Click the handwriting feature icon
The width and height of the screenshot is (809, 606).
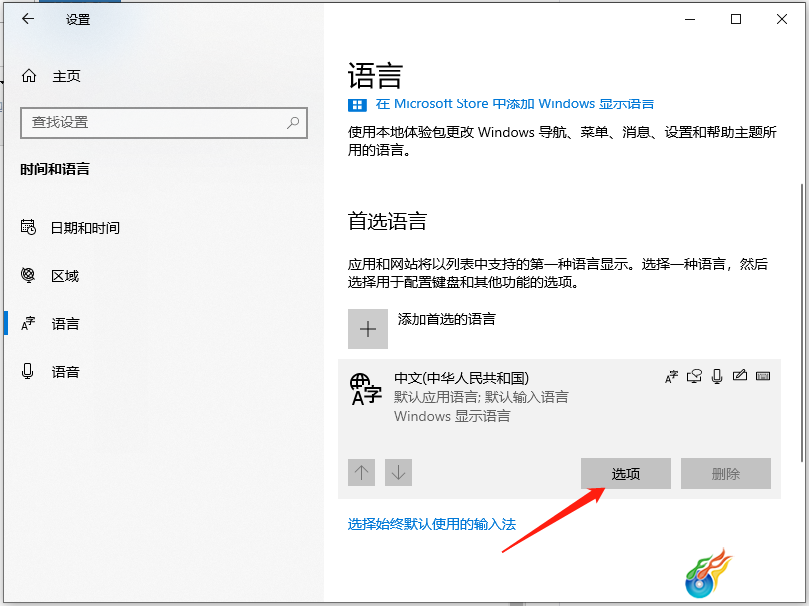pos(739,375)
